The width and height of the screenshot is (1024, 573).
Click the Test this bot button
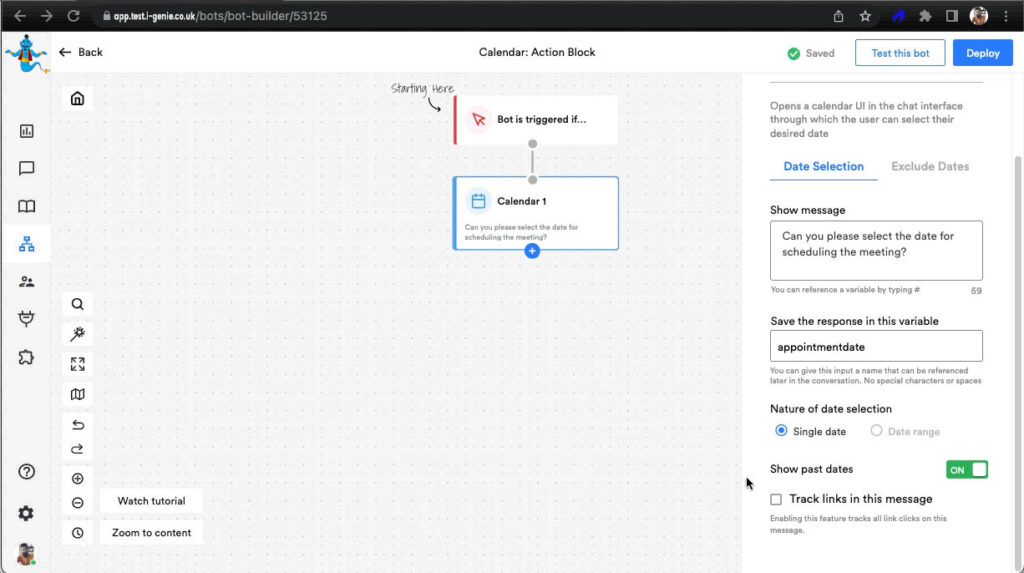pyautogui.click(x=900, y=53)
